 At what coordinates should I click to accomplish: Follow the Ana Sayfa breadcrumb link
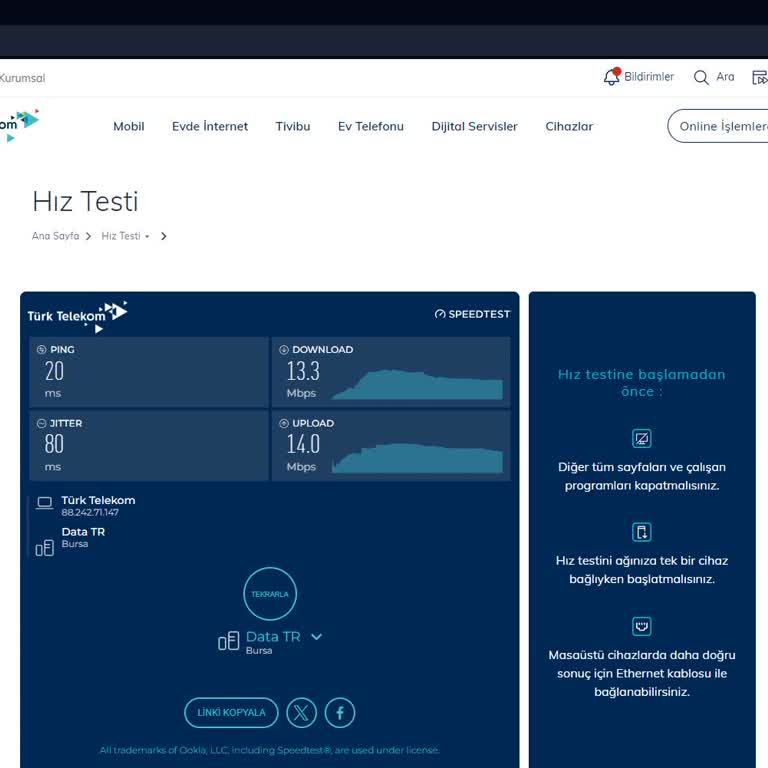[x=55, y=236]
